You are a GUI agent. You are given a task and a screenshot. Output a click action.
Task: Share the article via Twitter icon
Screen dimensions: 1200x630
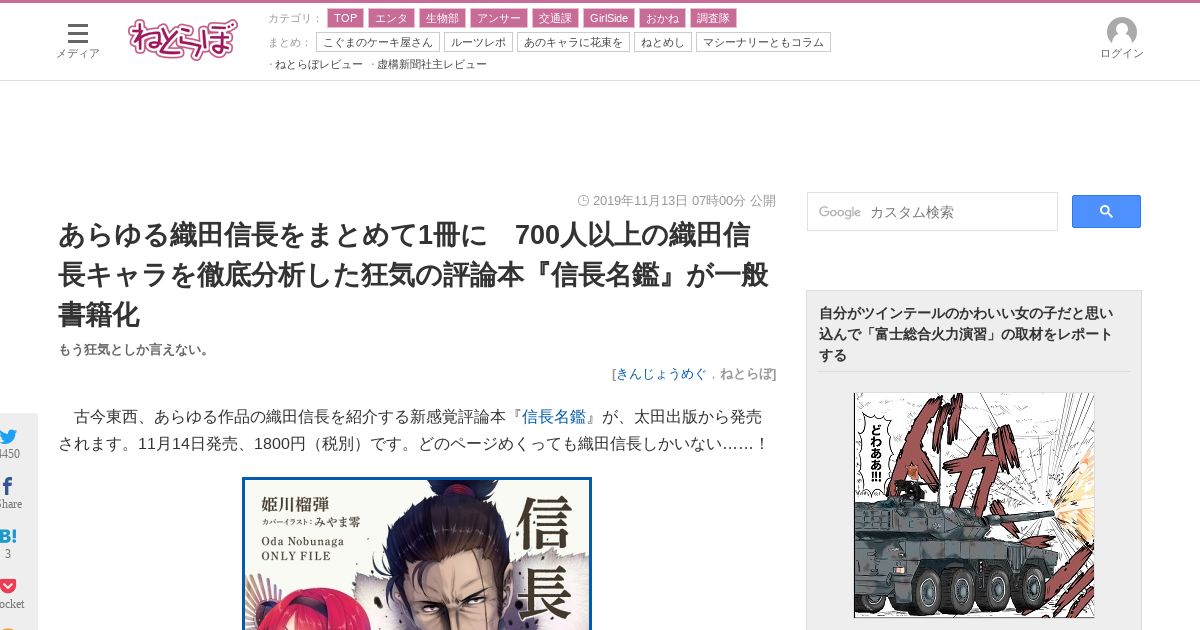(9, 437)
